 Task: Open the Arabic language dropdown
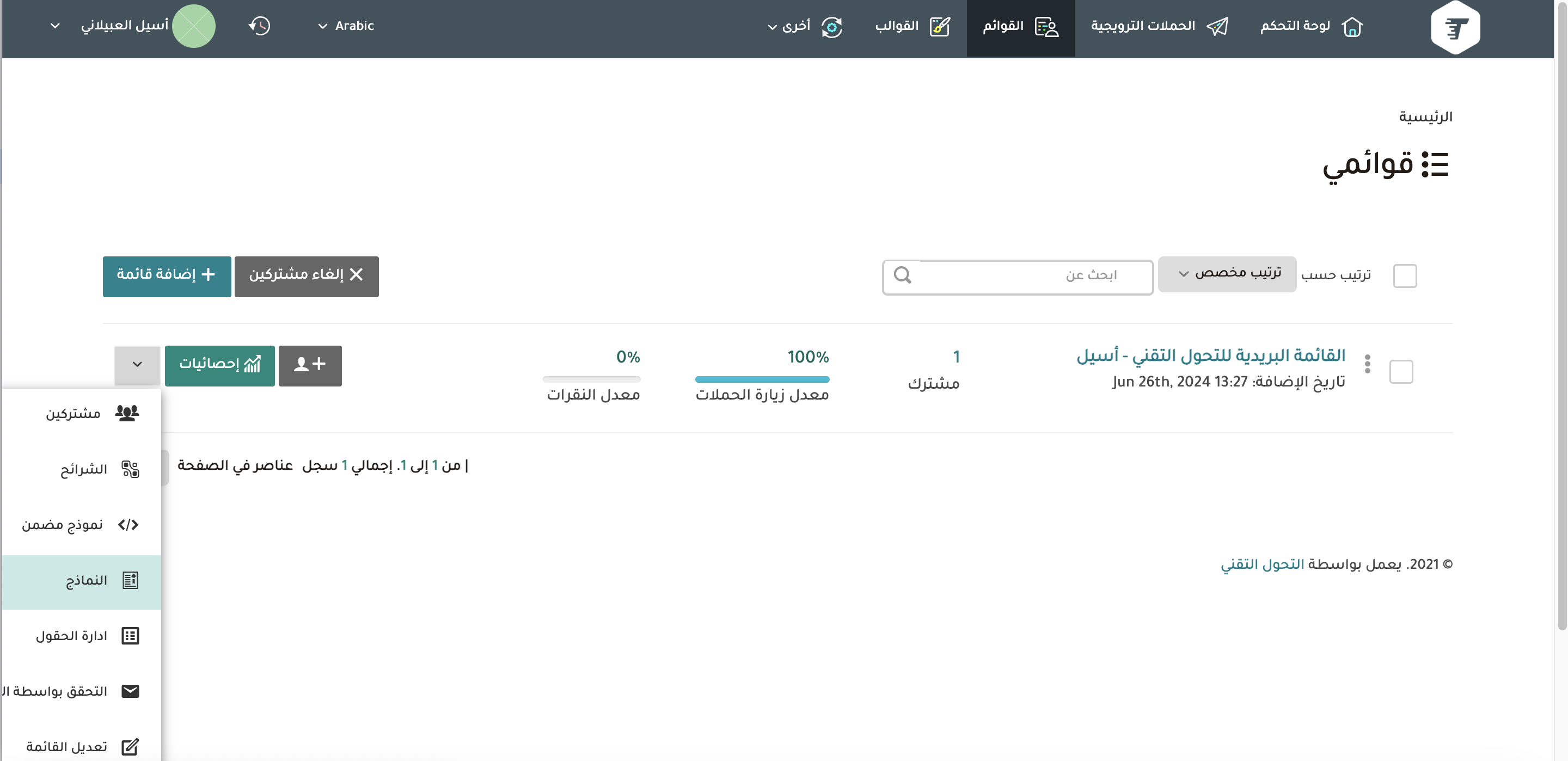[x=346, y=26]
